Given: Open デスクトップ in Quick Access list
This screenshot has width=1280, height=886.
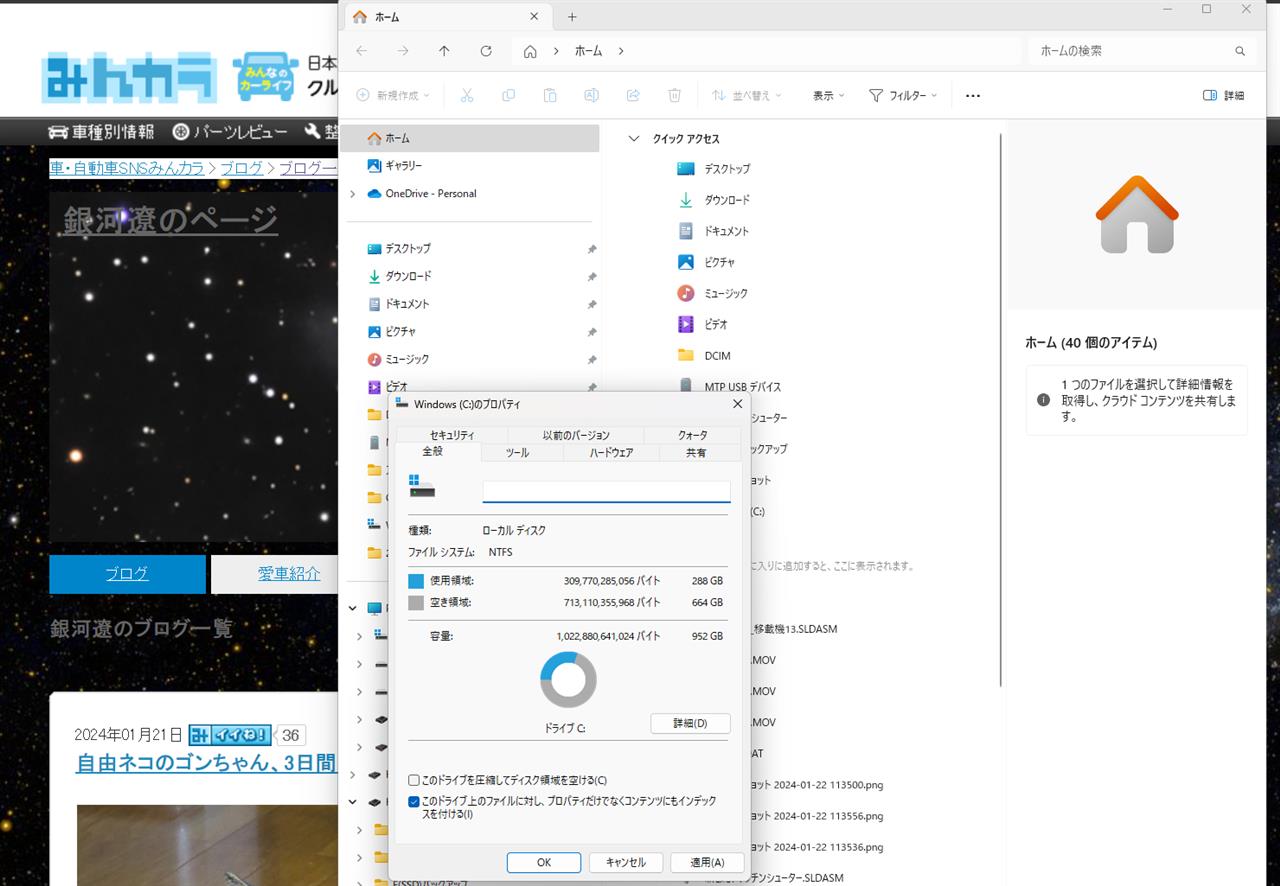Looking at the screenshot, I should [x=726, y=169].
